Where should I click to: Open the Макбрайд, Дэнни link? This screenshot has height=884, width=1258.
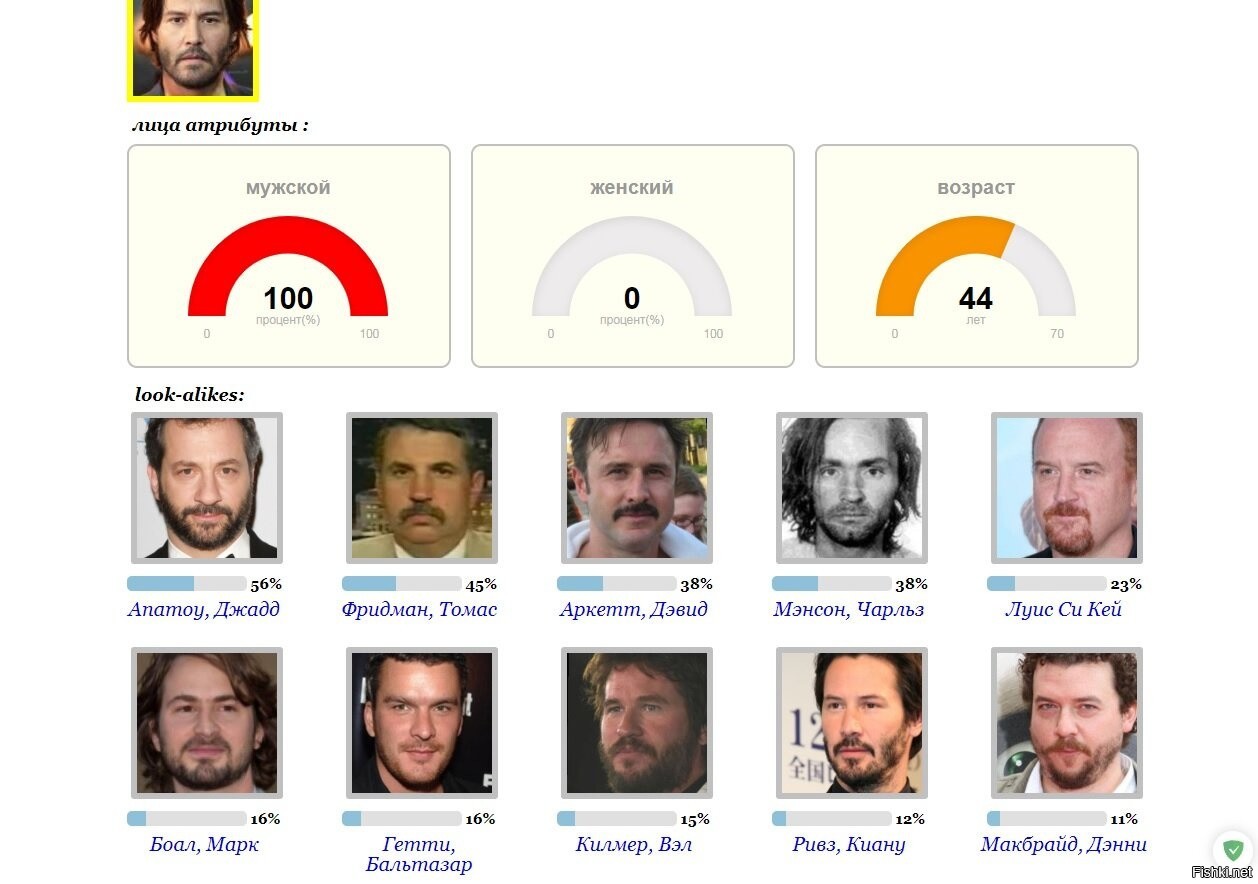click(x=1064, y=844)
